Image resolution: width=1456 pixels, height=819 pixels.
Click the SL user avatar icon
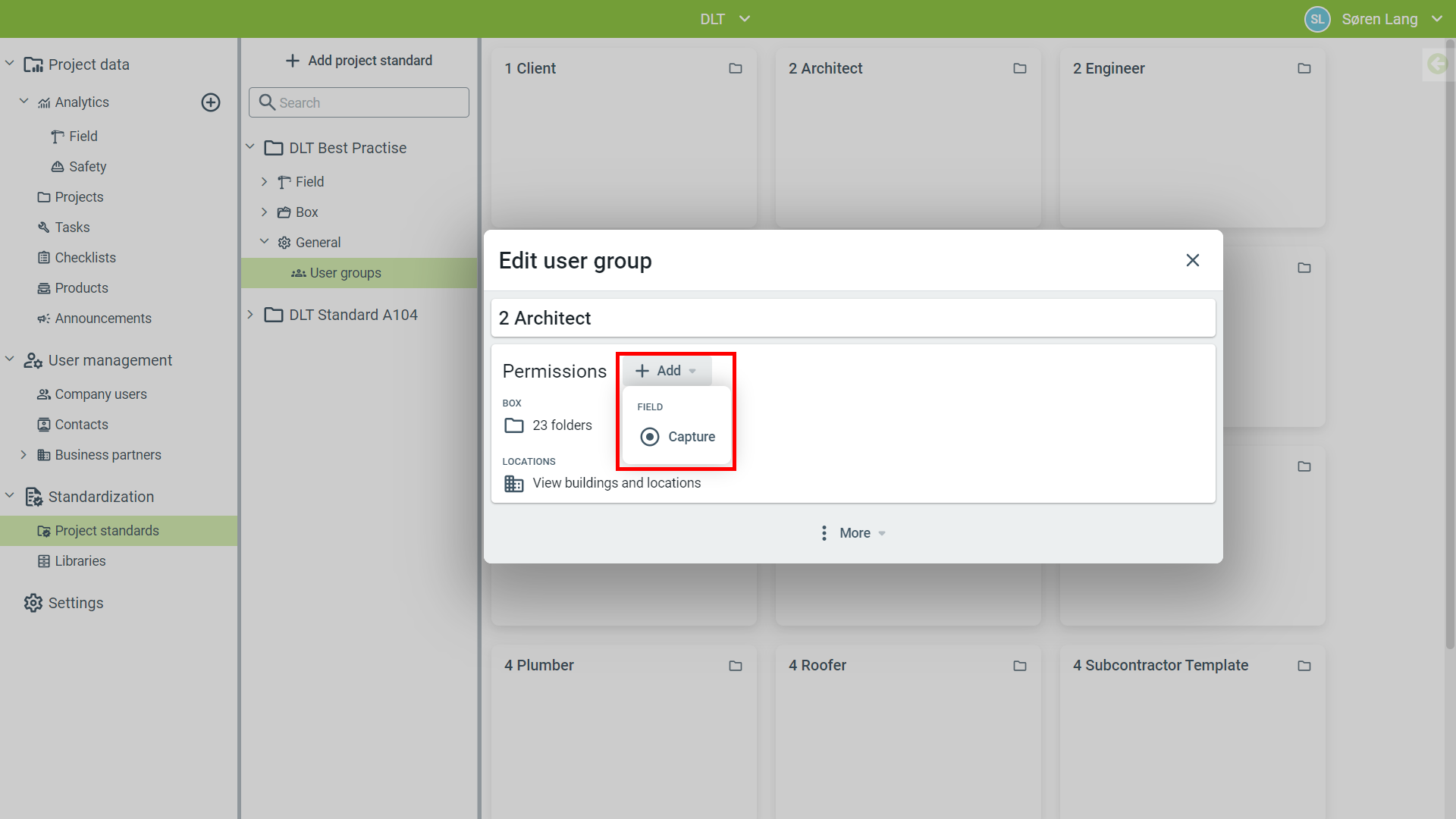(1317, 19)
